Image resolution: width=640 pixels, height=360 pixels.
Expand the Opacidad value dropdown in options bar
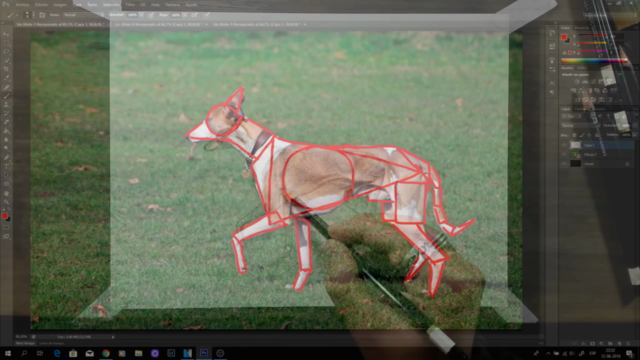141,15
